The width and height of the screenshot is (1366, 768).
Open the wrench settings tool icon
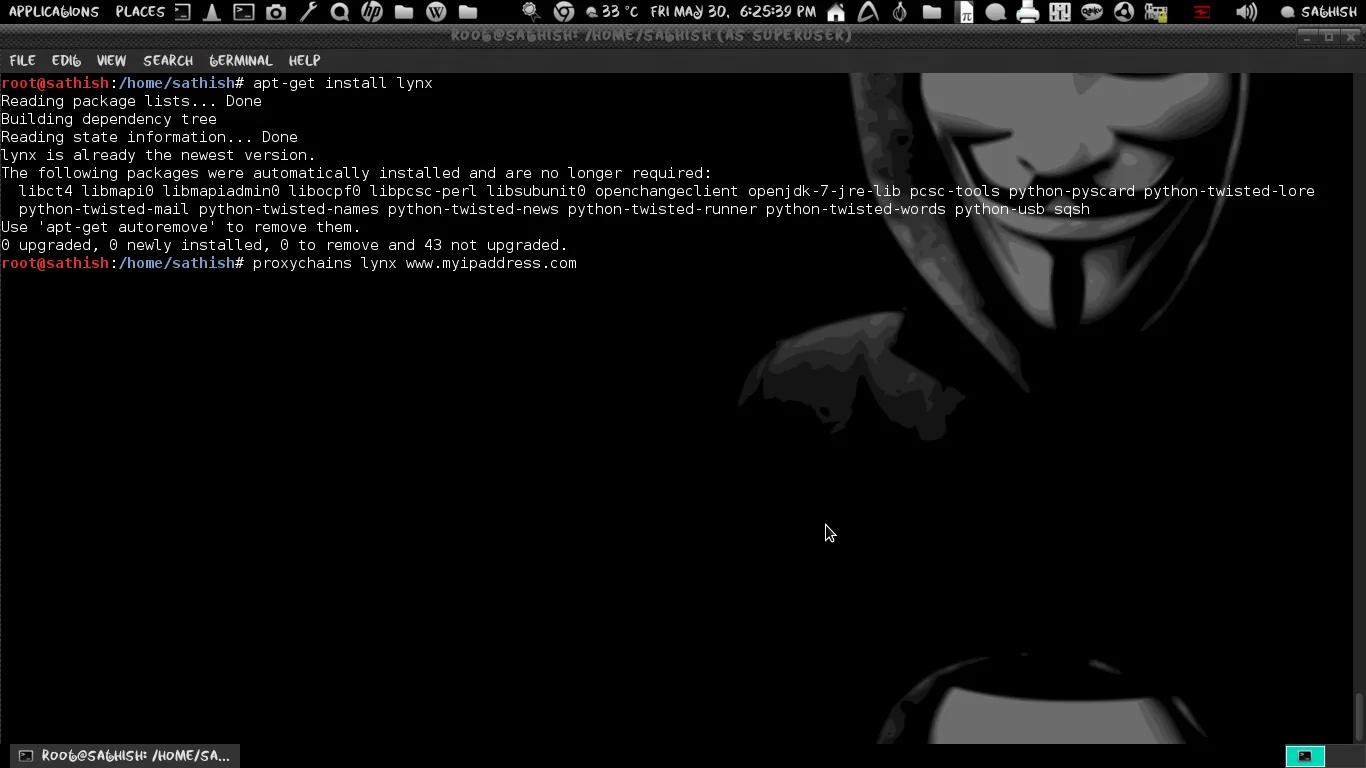coord(308,12)
